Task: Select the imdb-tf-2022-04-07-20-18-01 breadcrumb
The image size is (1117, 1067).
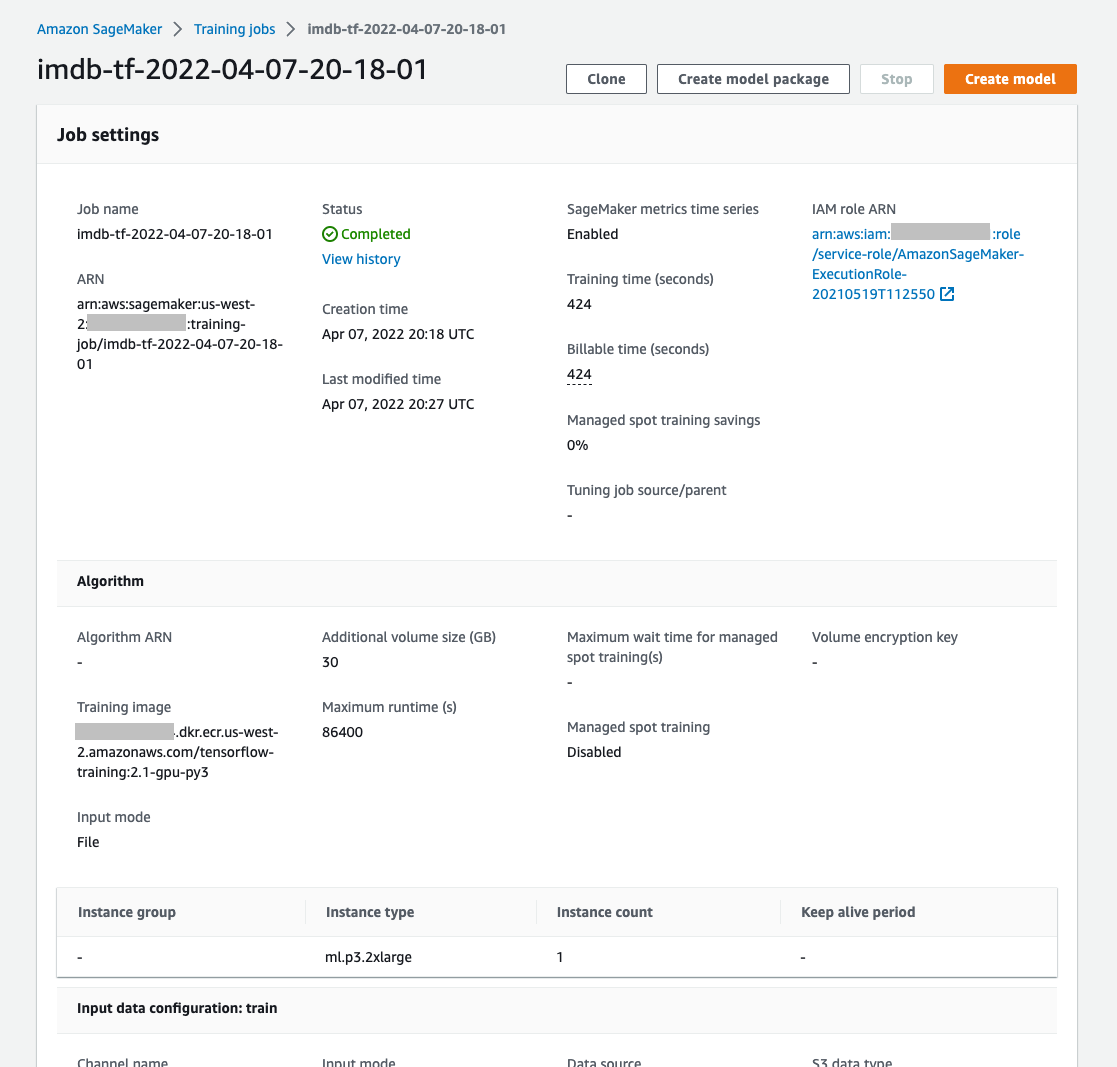Action: 407,29
